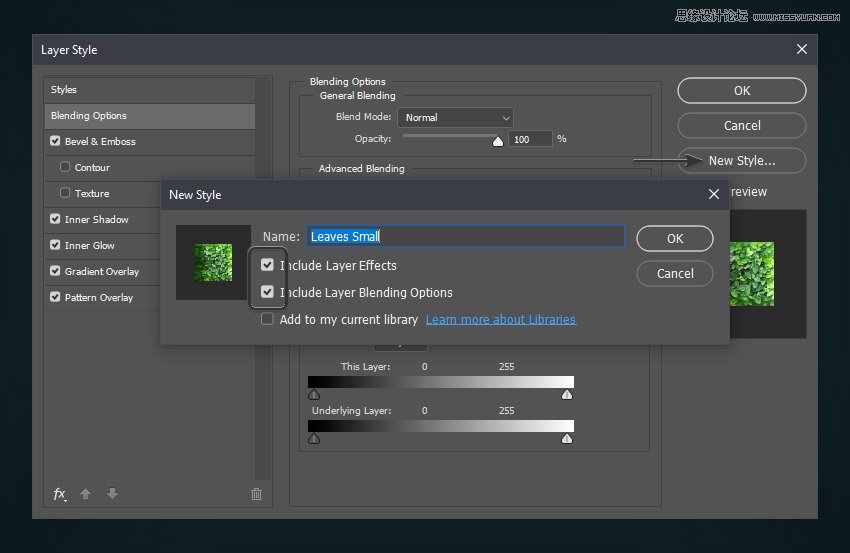Close the New Style dialog
Viewport: 850px width, 553px height.
[x=713, y=194]
